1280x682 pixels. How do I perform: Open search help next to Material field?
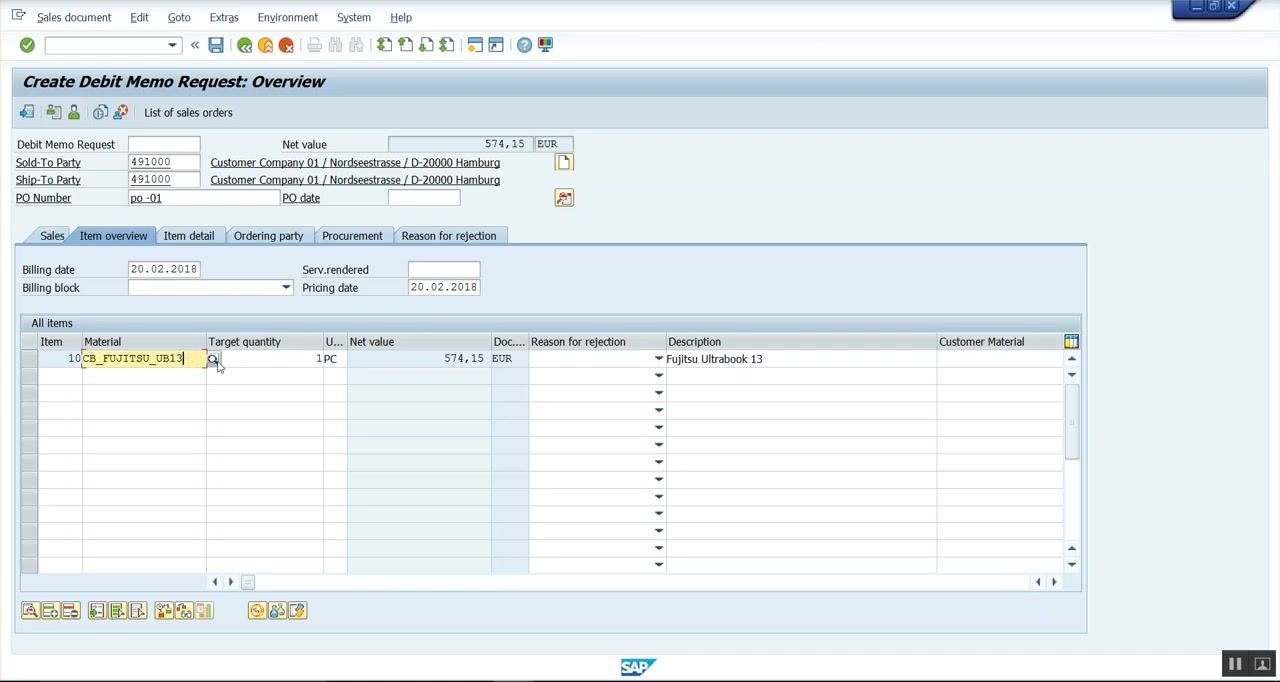pyautogui.click(x=213, y=359)
